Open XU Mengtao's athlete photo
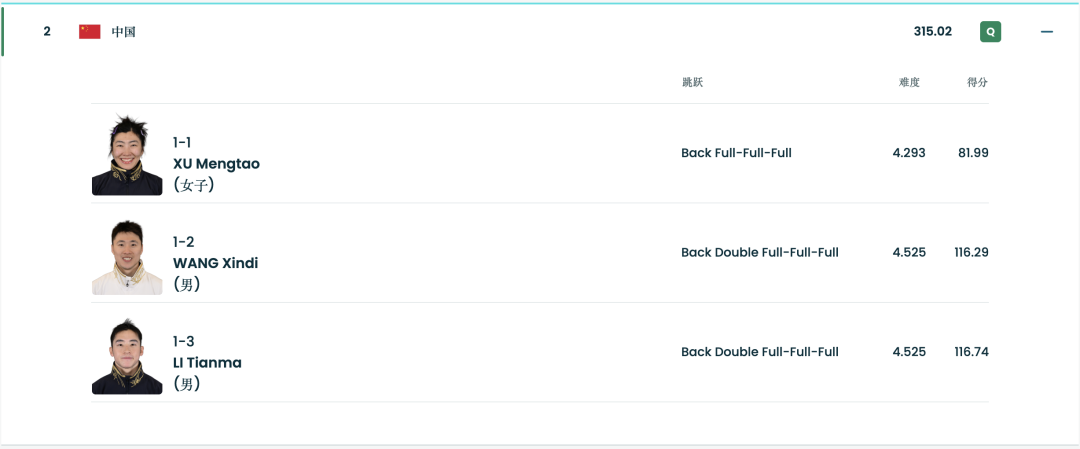This screenshot has width=1080, height=449. [x=127, y=155]
